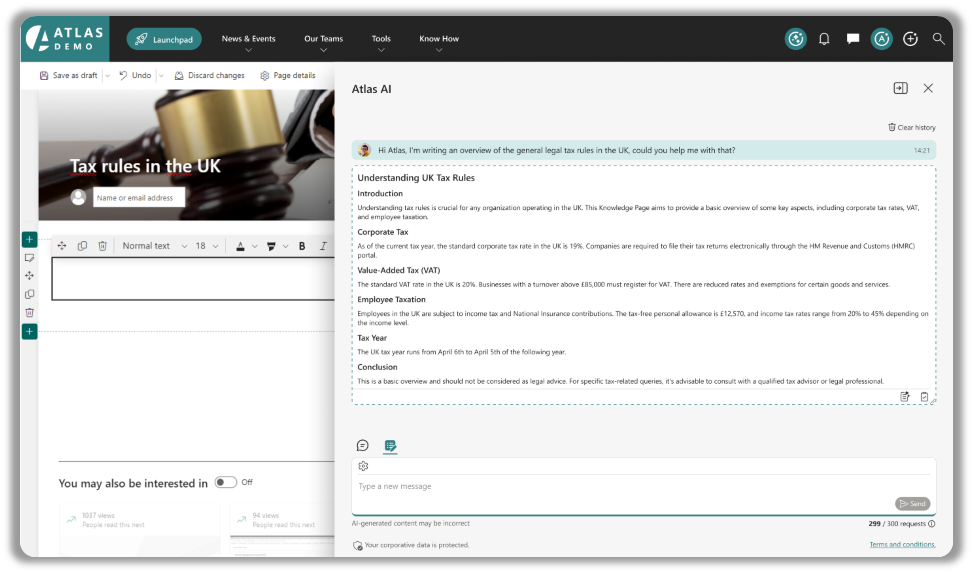Open Terms and conditions link

coord(902,544)
